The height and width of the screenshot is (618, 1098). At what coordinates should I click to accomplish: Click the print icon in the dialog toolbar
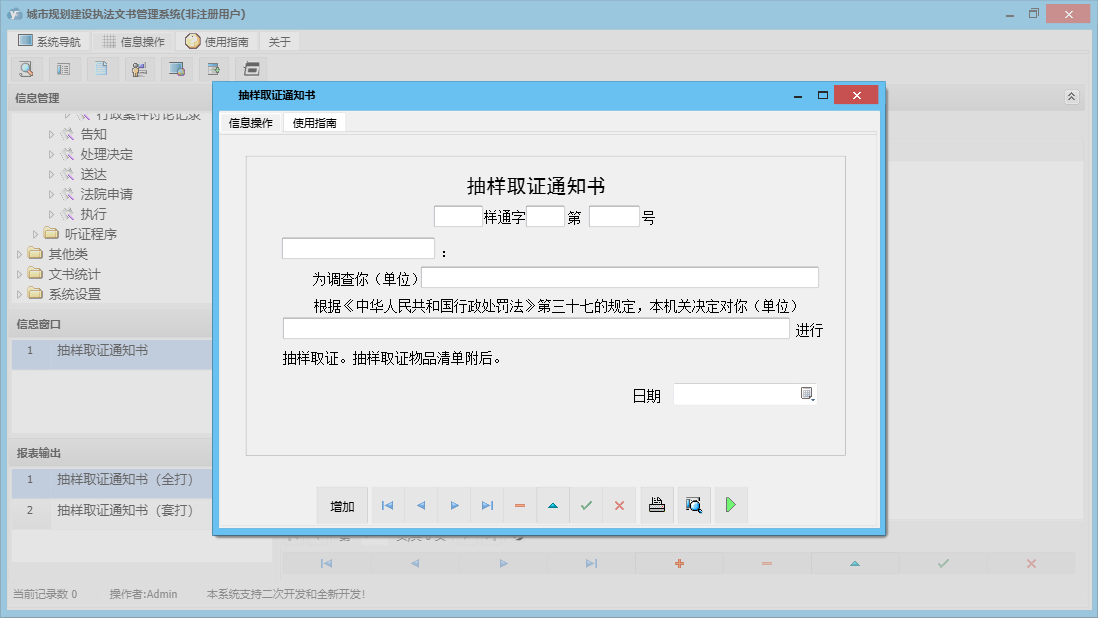(x=657, y=505)
